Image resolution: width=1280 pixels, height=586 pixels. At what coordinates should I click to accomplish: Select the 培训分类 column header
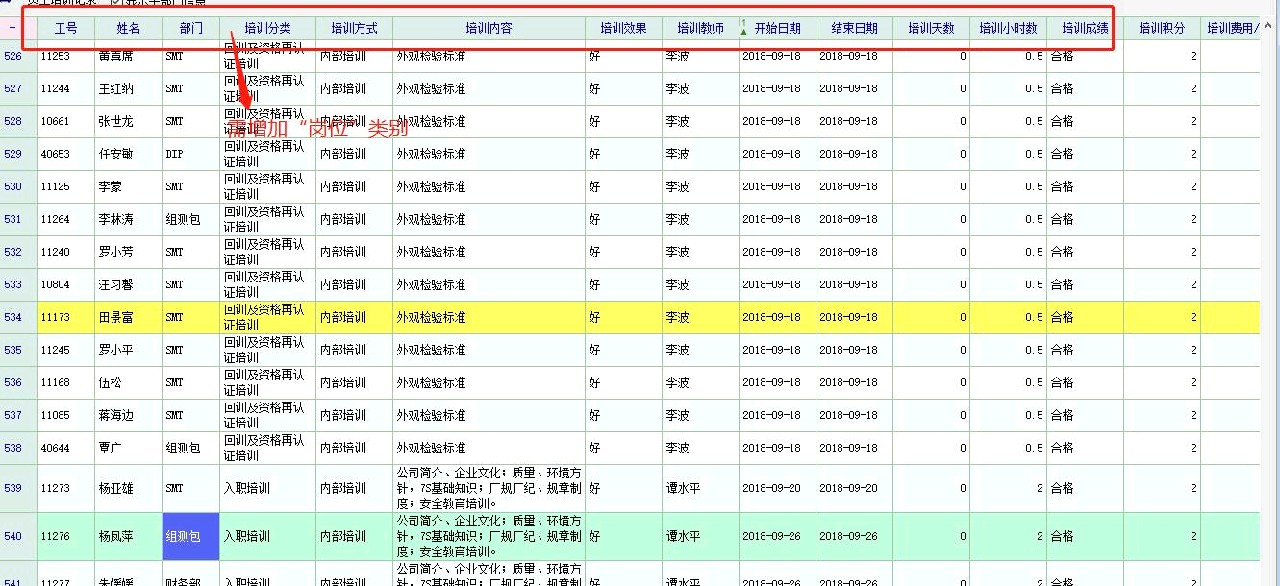click(x=267, y=28)
